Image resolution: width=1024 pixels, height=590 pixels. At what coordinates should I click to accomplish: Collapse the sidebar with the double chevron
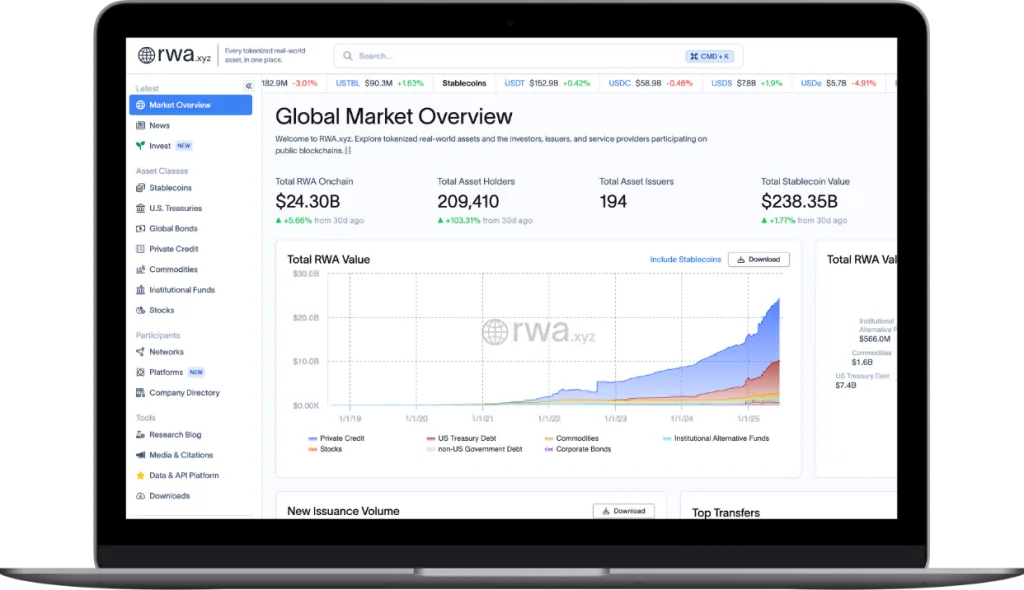pyautogui.click(x=248, y=86)
